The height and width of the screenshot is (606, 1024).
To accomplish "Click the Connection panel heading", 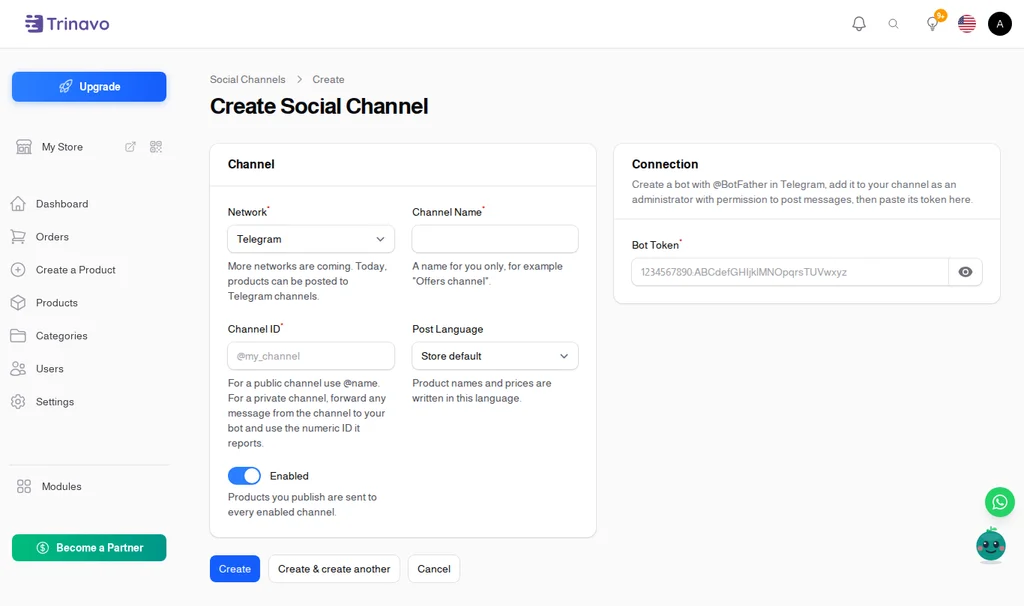I will [665, 165].
